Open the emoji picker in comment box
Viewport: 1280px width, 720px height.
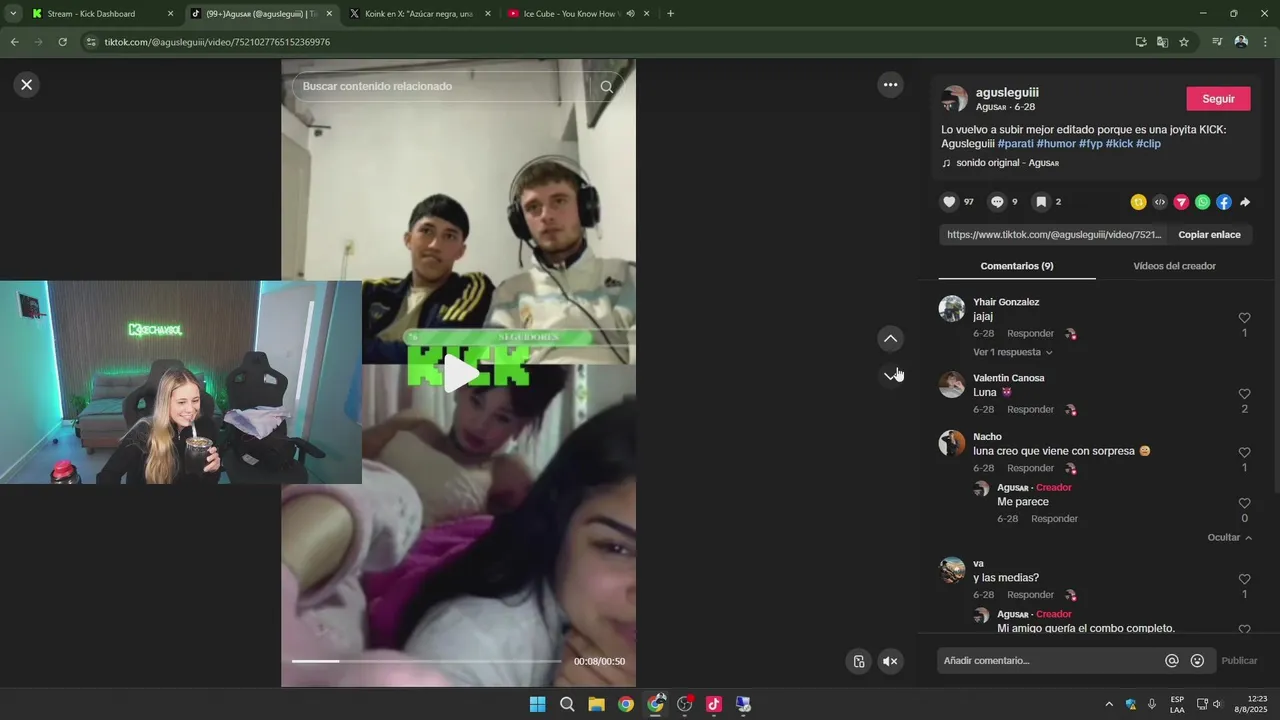(1197, 661)
